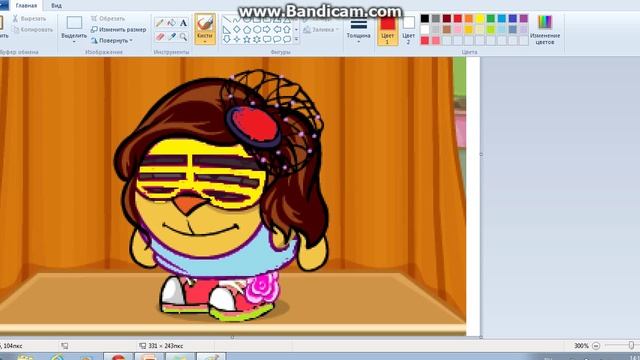Choose the five-point star shape
The height and width of the screenshot is (360, 640).
[247, 39]
